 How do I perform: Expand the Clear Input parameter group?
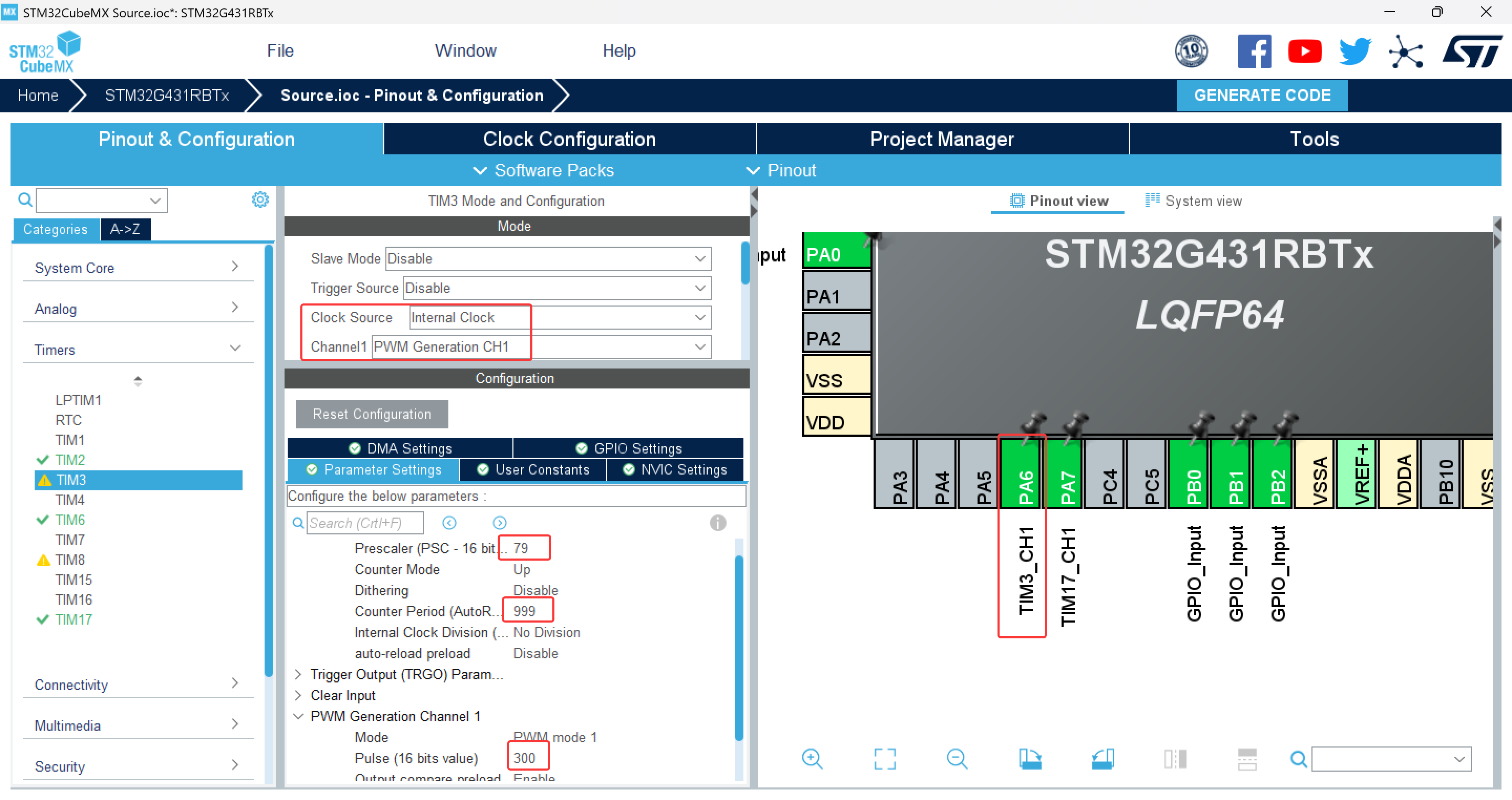point(298,696)
